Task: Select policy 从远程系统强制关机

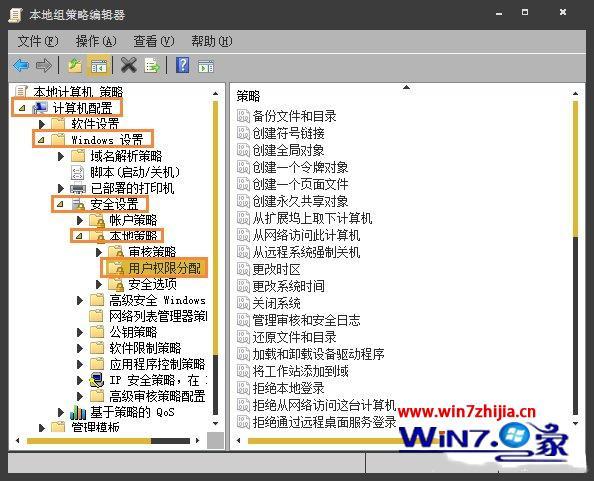Action: [x=306, y=252]
